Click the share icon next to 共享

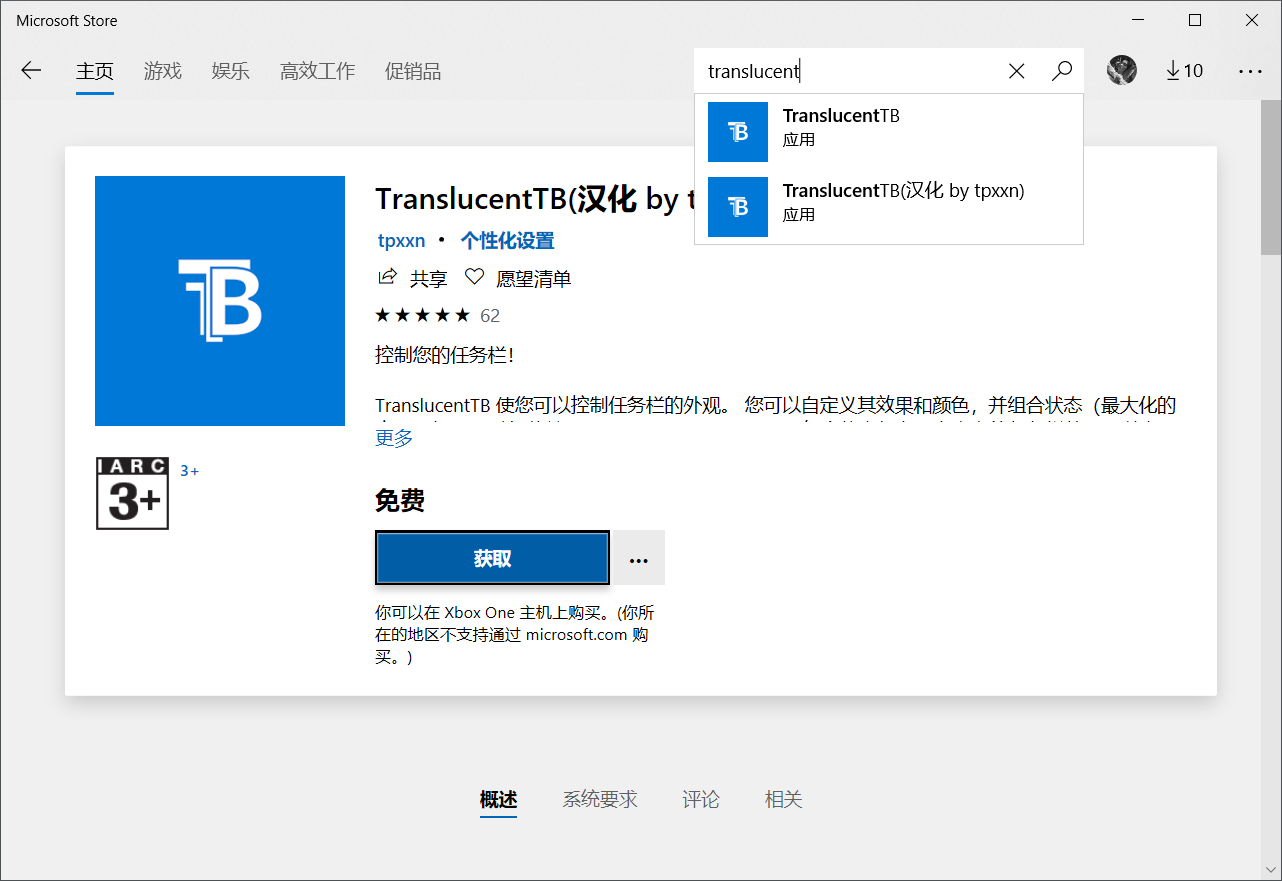386,278
